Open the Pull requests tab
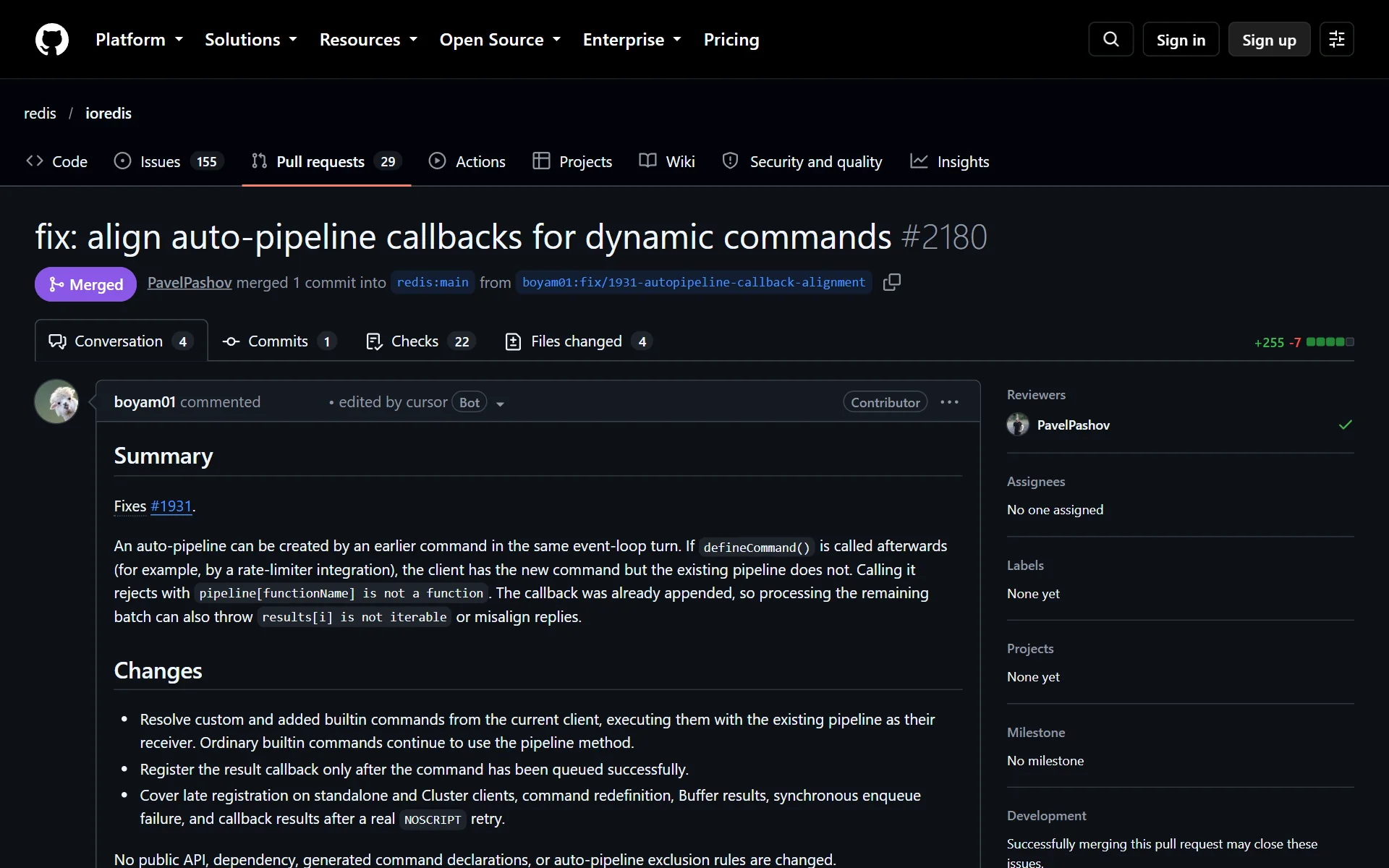This screenshot has width=1389, height=868. pos(326,161)
